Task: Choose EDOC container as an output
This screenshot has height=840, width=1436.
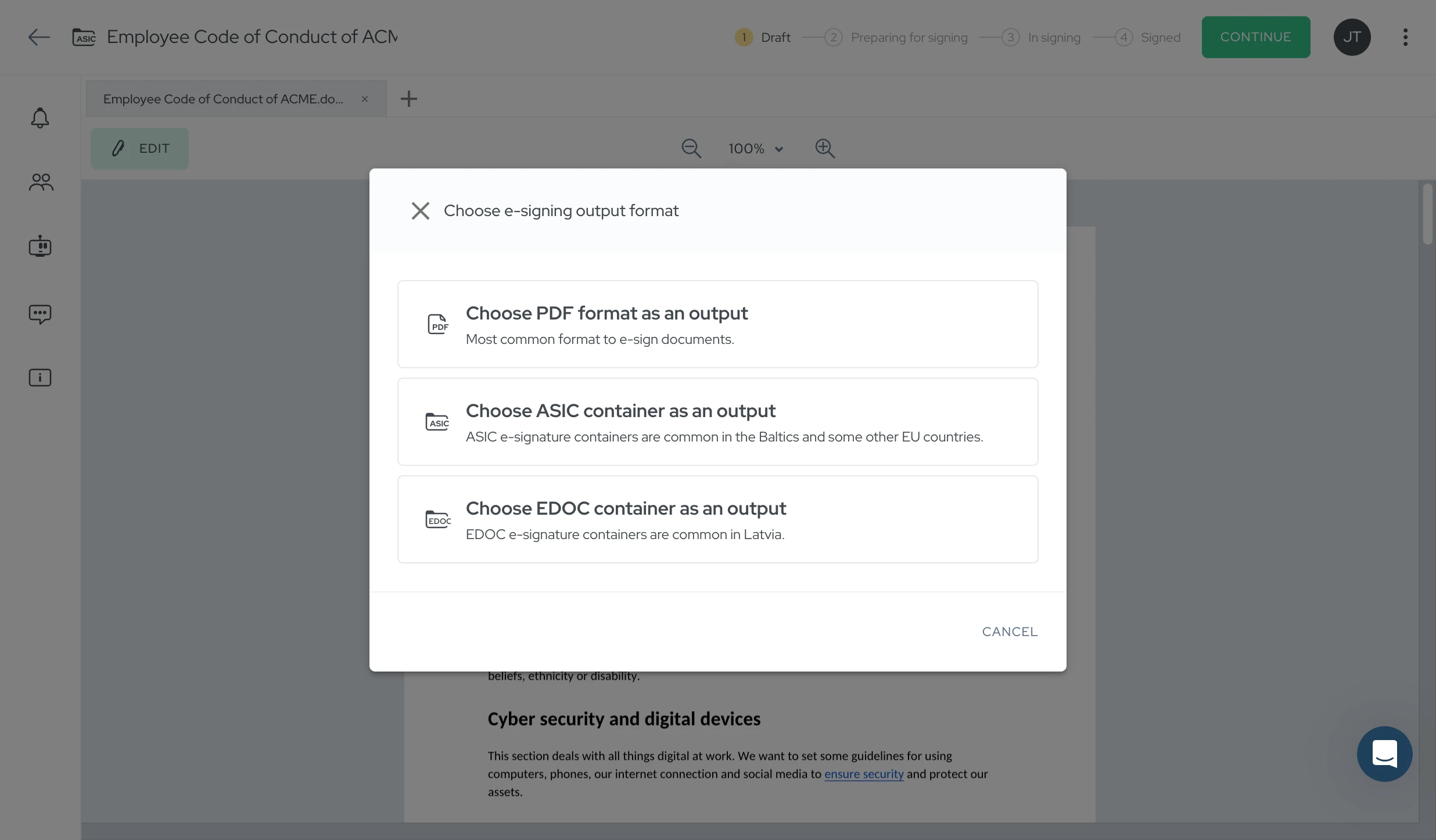Action: (x=717, y=519)
